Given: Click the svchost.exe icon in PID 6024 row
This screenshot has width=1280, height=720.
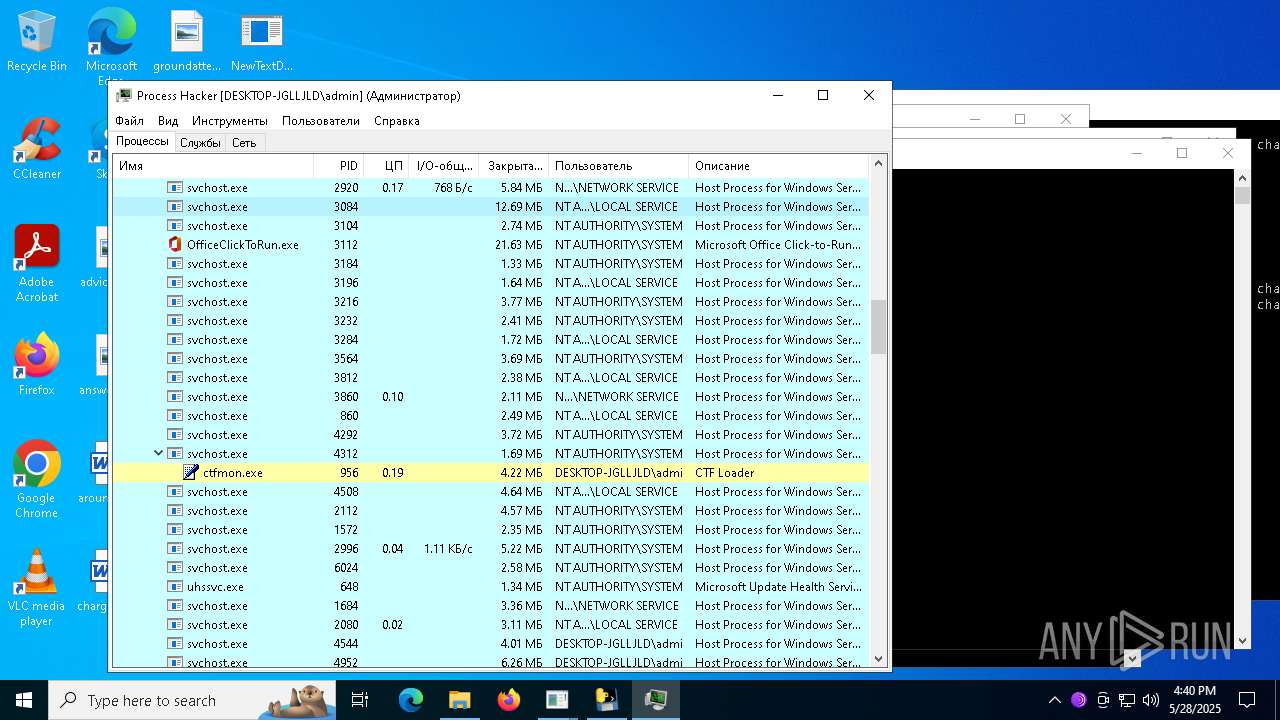Looking at the screenshot, I should point(175,568).
